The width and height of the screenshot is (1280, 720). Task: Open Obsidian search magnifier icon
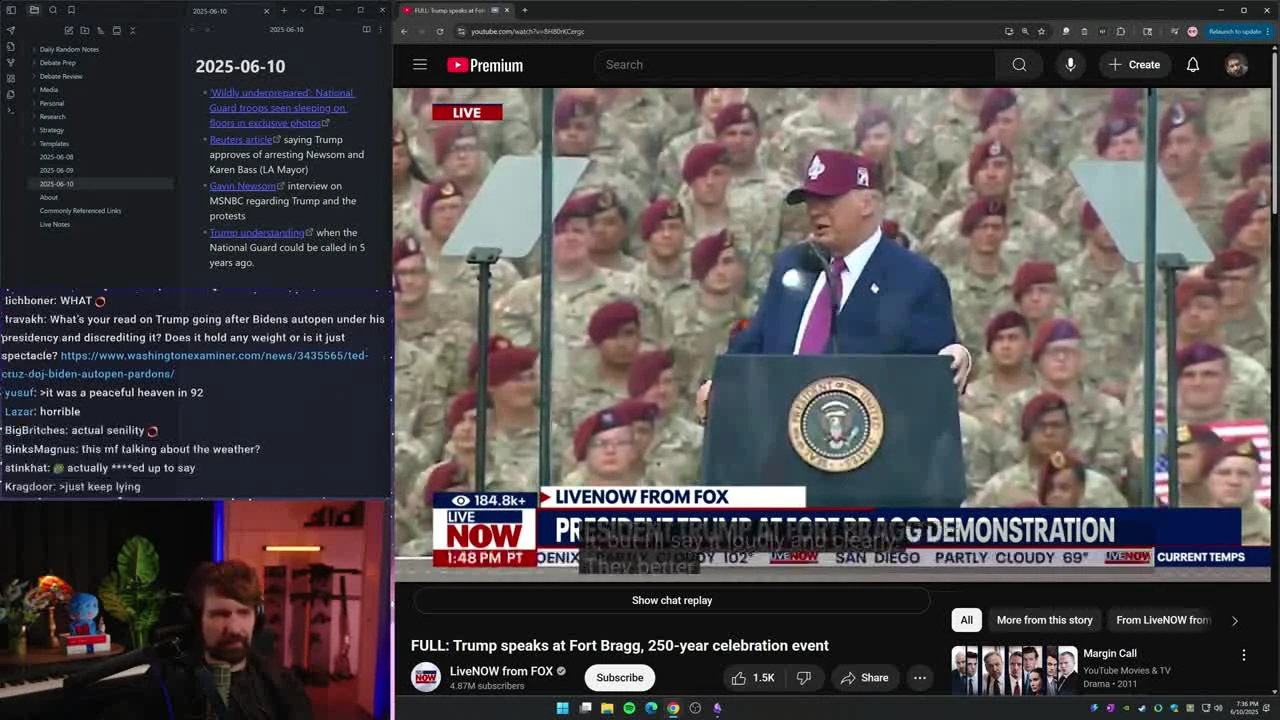pyautogui.click(x=53, y=10)
